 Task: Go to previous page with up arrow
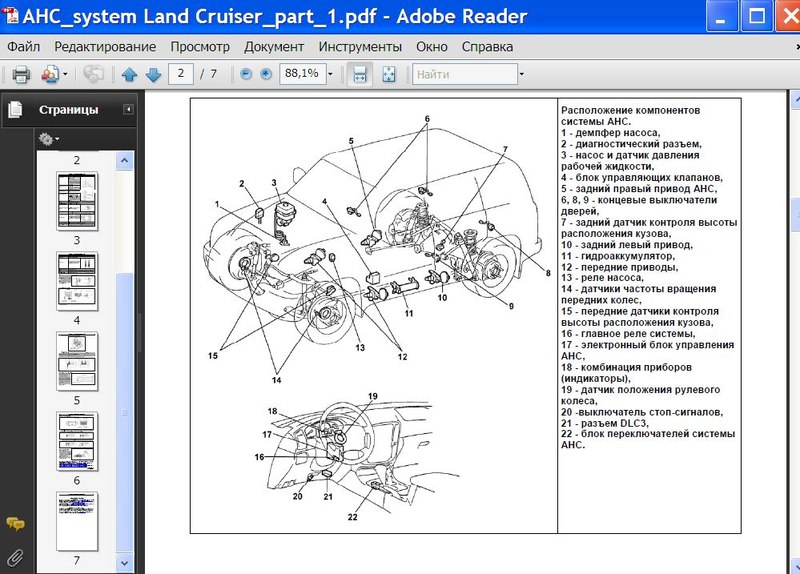pyautogui.click(x=130, y=74)
